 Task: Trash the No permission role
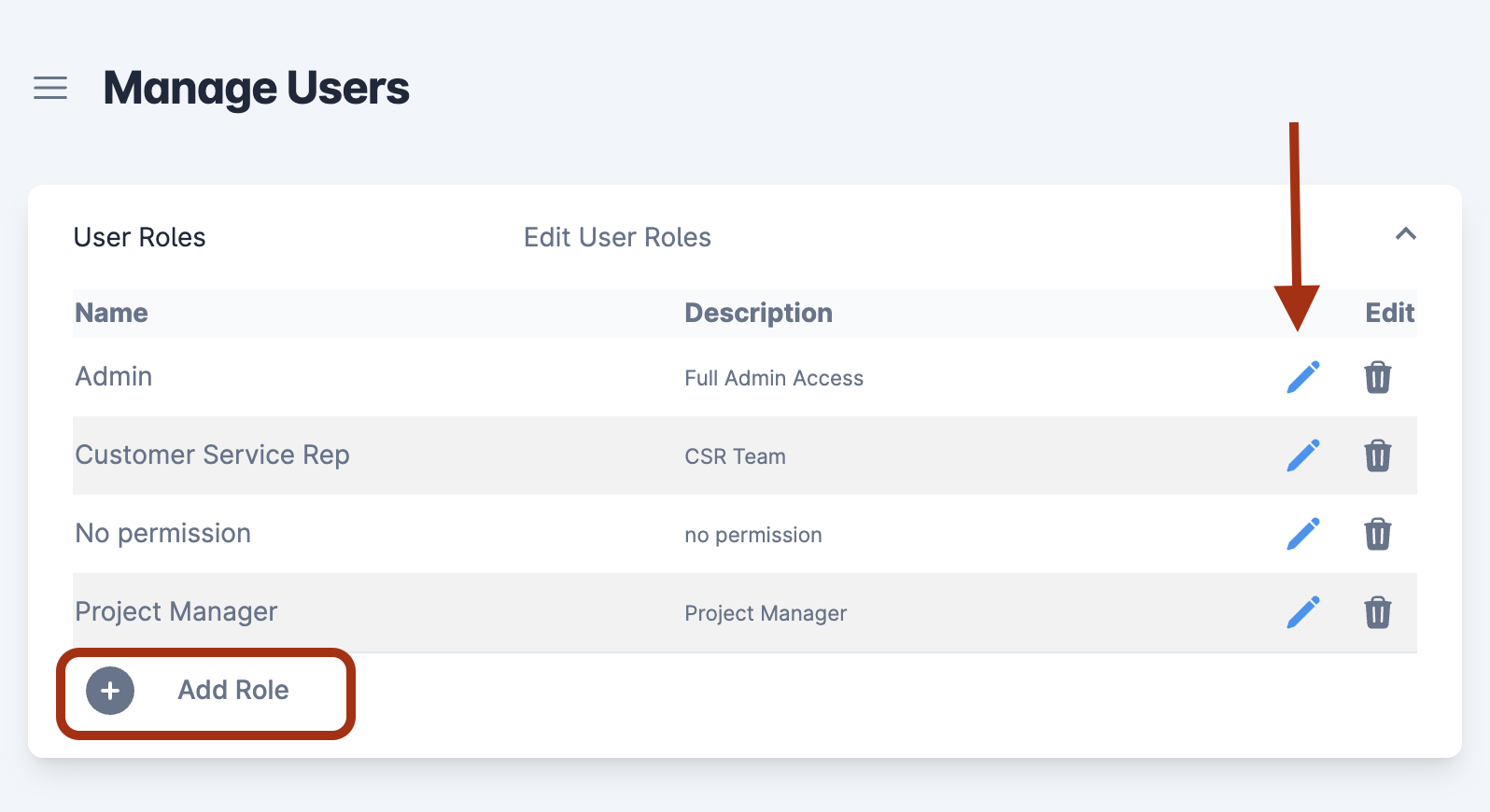coord(1377,534)
